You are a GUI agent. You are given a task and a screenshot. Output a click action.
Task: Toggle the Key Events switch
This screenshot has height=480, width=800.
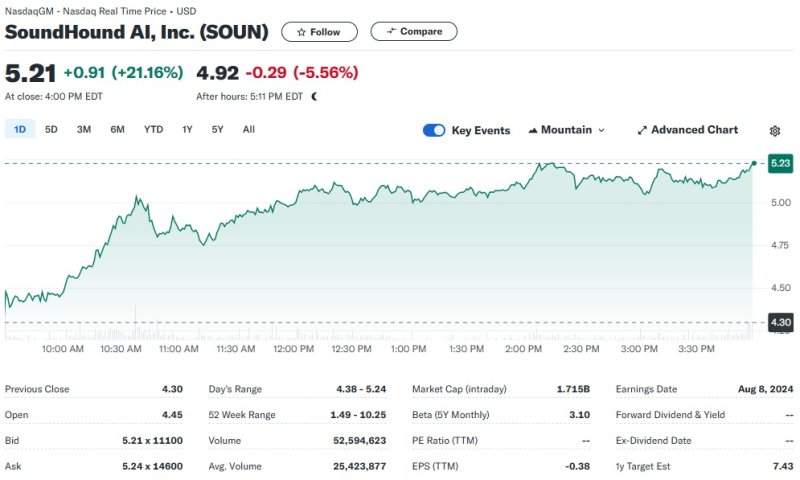point(434,130)
